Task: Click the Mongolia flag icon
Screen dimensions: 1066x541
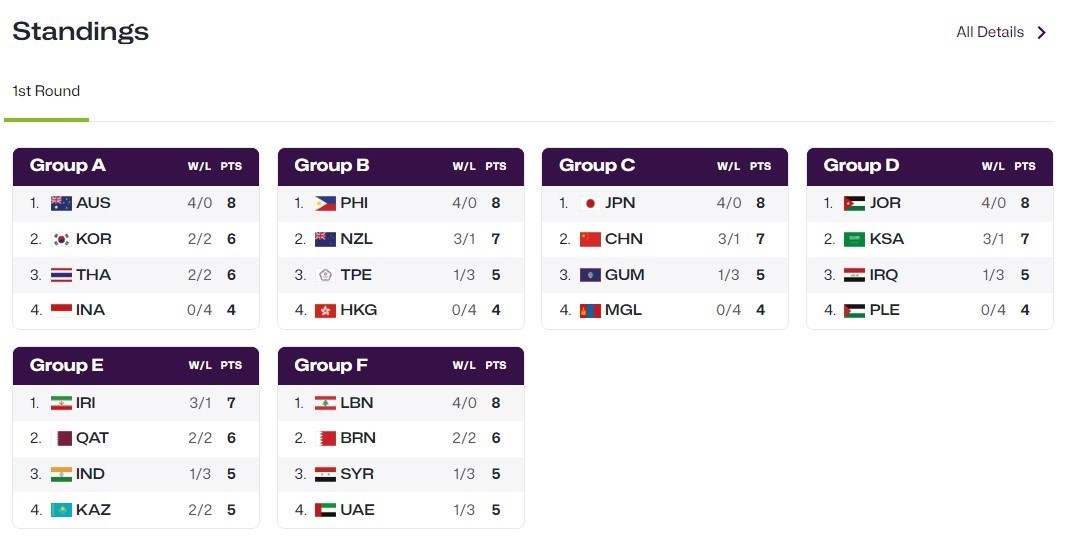Action: click(590, 310)
